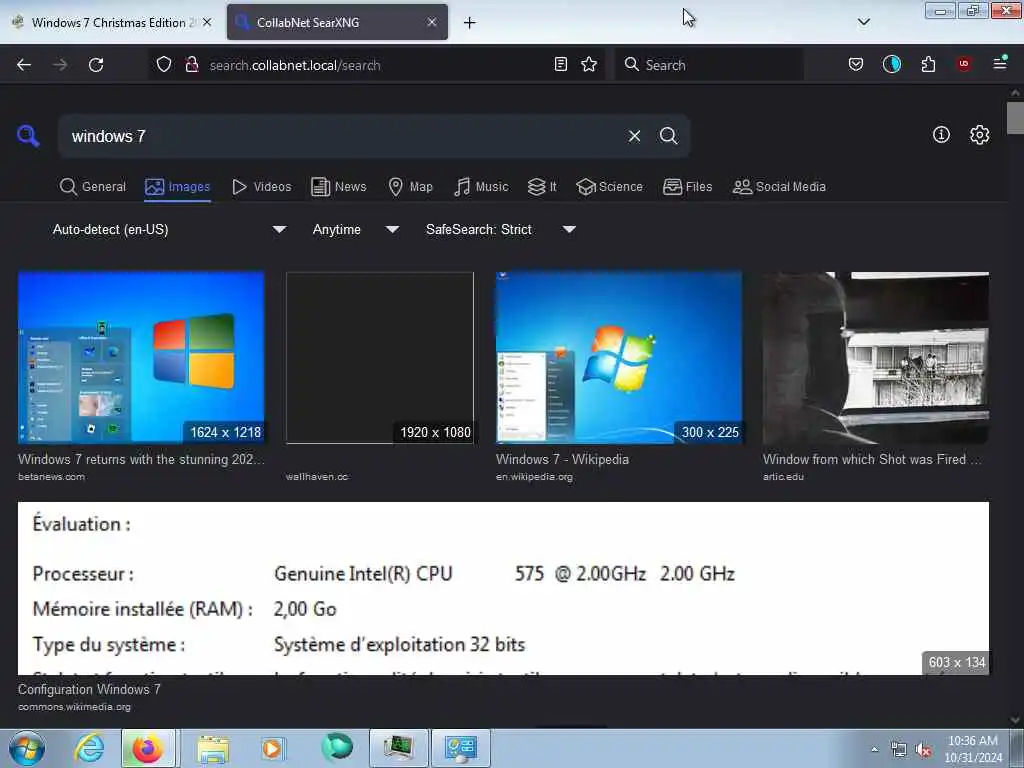Image resolution: width=1024 pixels, height=768 pixels.
Task: Expand the Auto-detect (en-US) language dropdown
Action: 169,229
